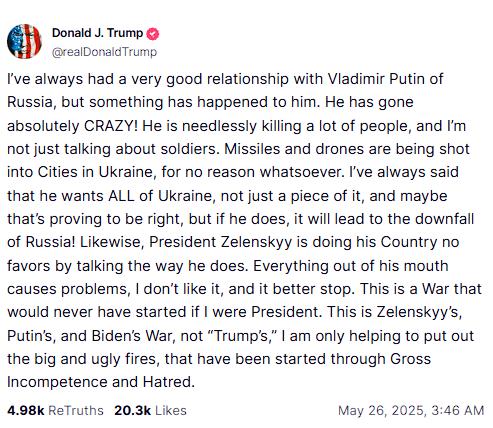Click the Likes label
The image size is (493, 428).
pos(171,411)
